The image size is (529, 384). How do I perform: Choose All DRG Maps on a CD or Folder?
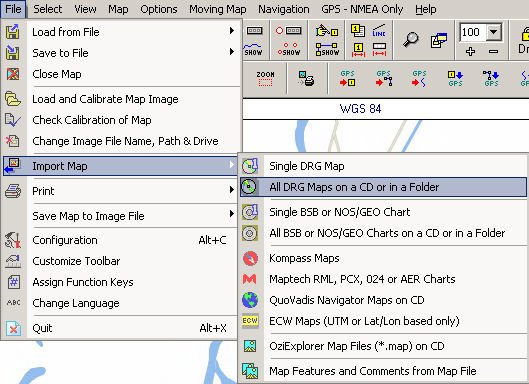click(383, 187)
